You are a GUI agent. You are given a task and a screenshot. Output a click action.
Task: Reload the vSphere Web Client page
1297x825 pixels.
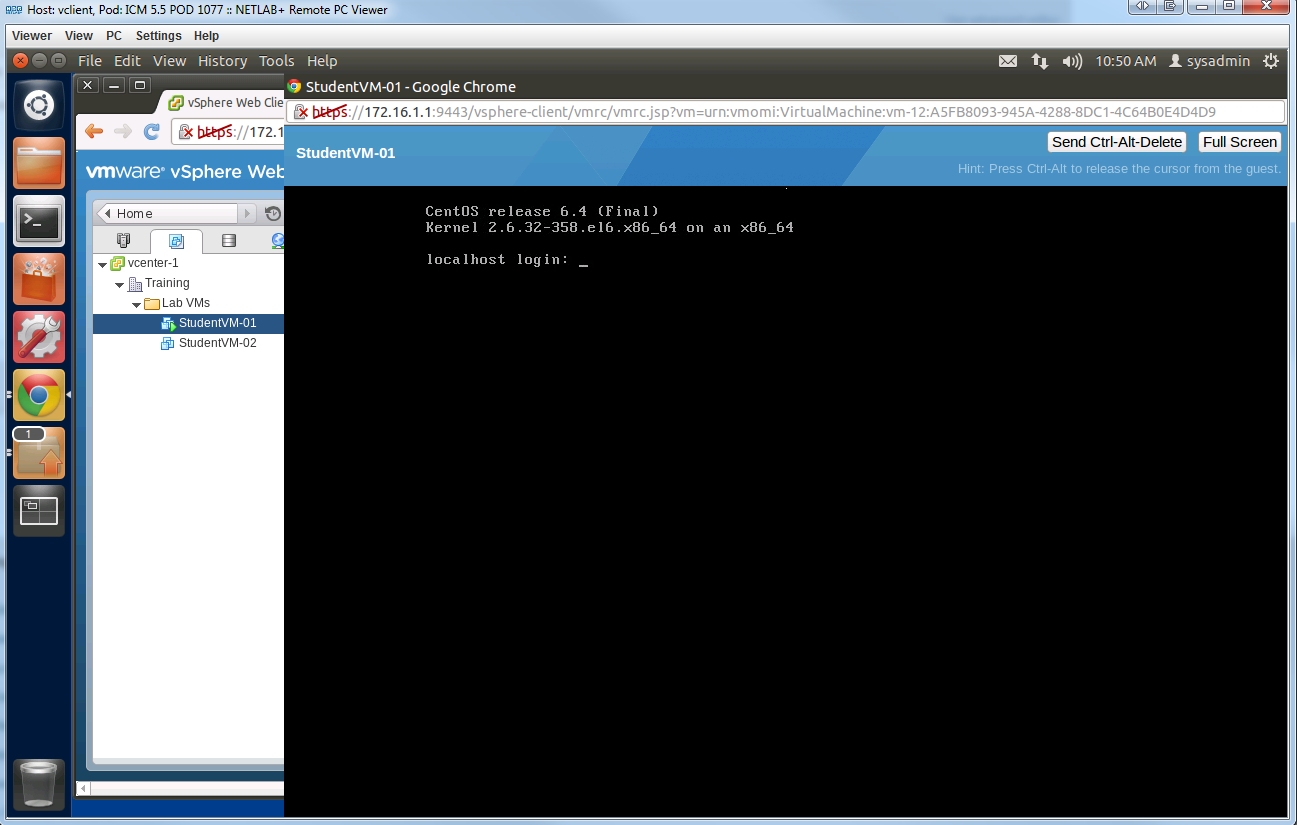152,131
